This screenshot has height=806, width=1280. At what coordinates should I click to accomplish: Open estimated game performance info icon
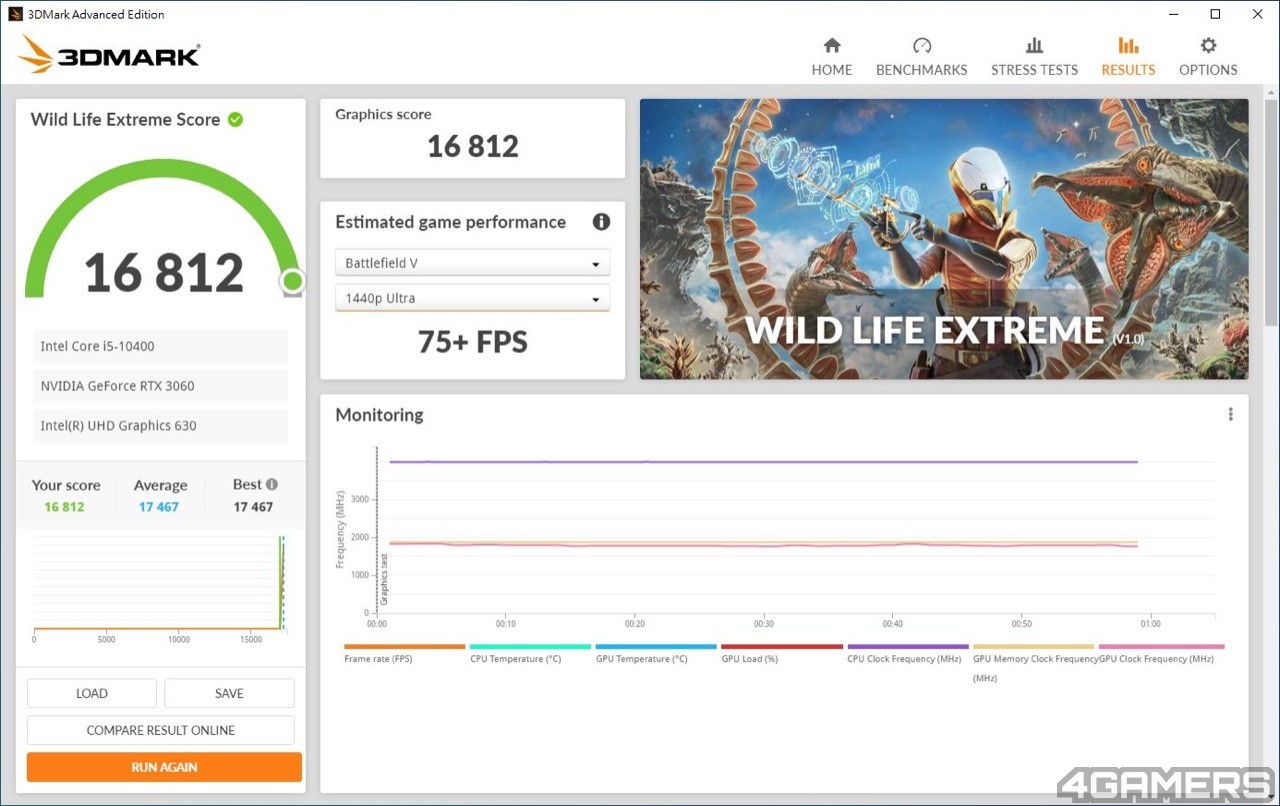tap(601, 222)
